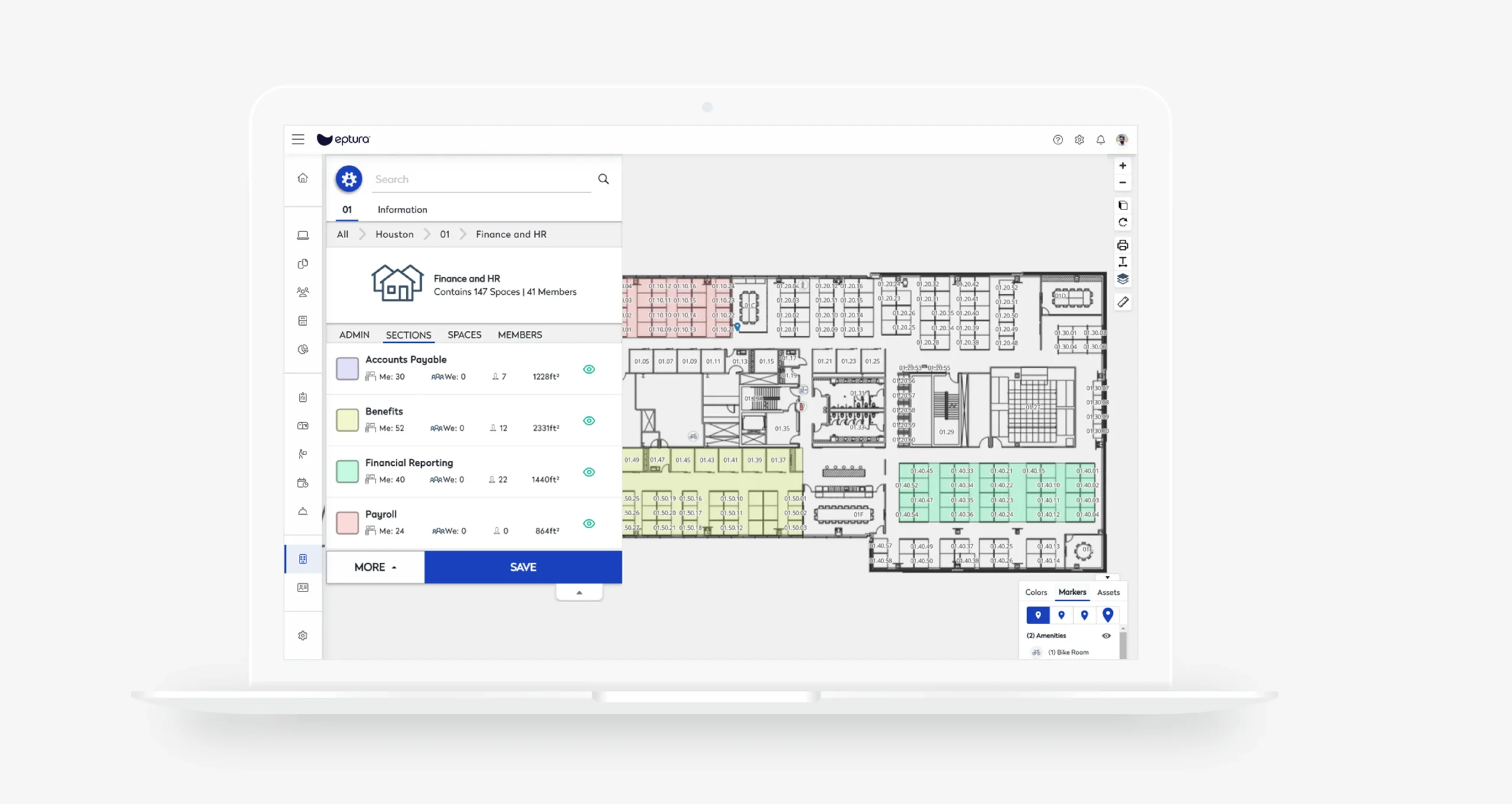Viewport: 1512px width, 806px height.
Task: Toggle visibility of the Benefits section
Action: click(x=589, y=421)
